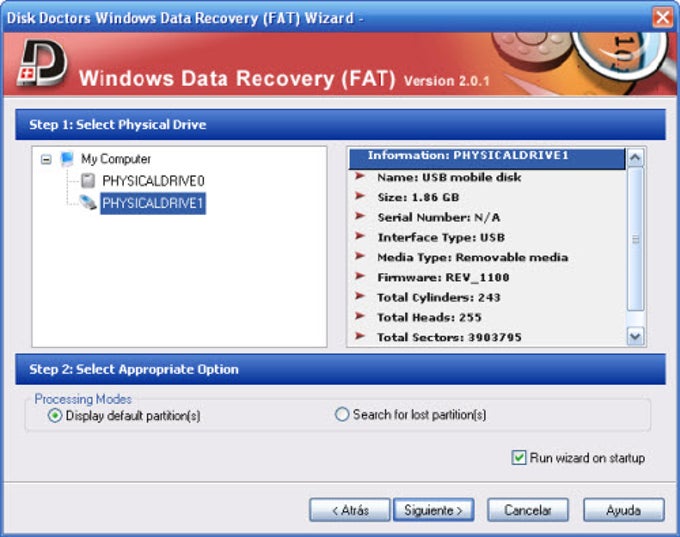Toggle Run wizard on startup checkbox
Screen dimensions: 680x537
(x=519, y=458)
